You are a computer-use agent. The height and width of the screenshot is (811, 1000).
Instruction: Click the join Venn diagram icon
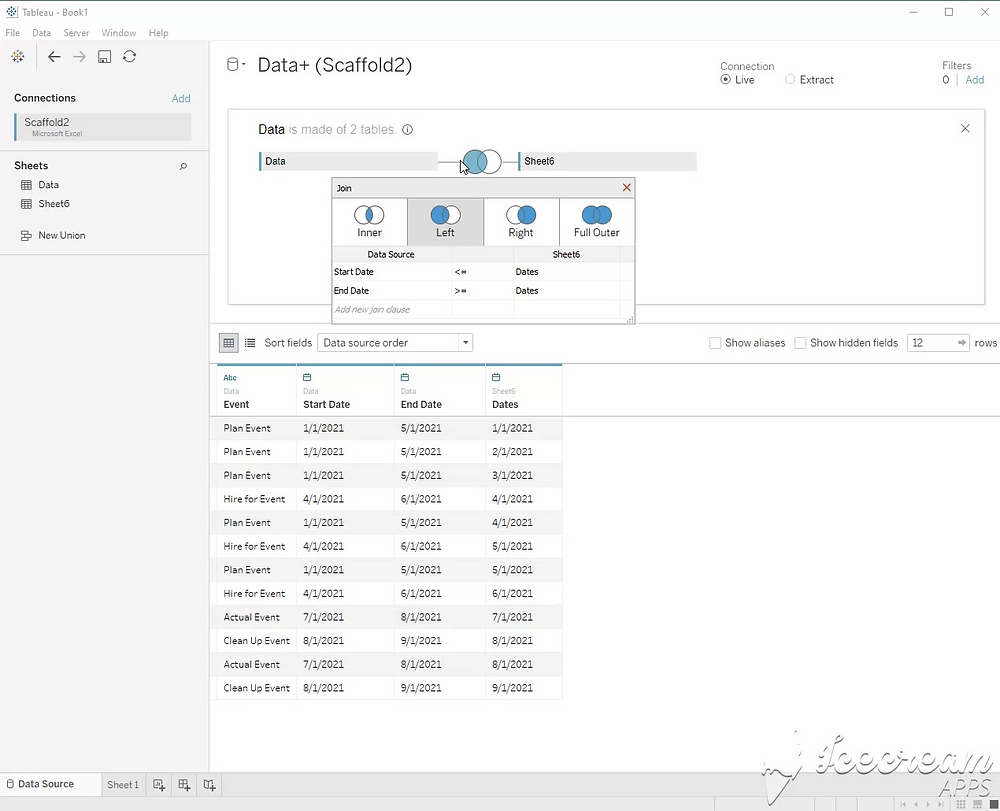click(482, 161)
